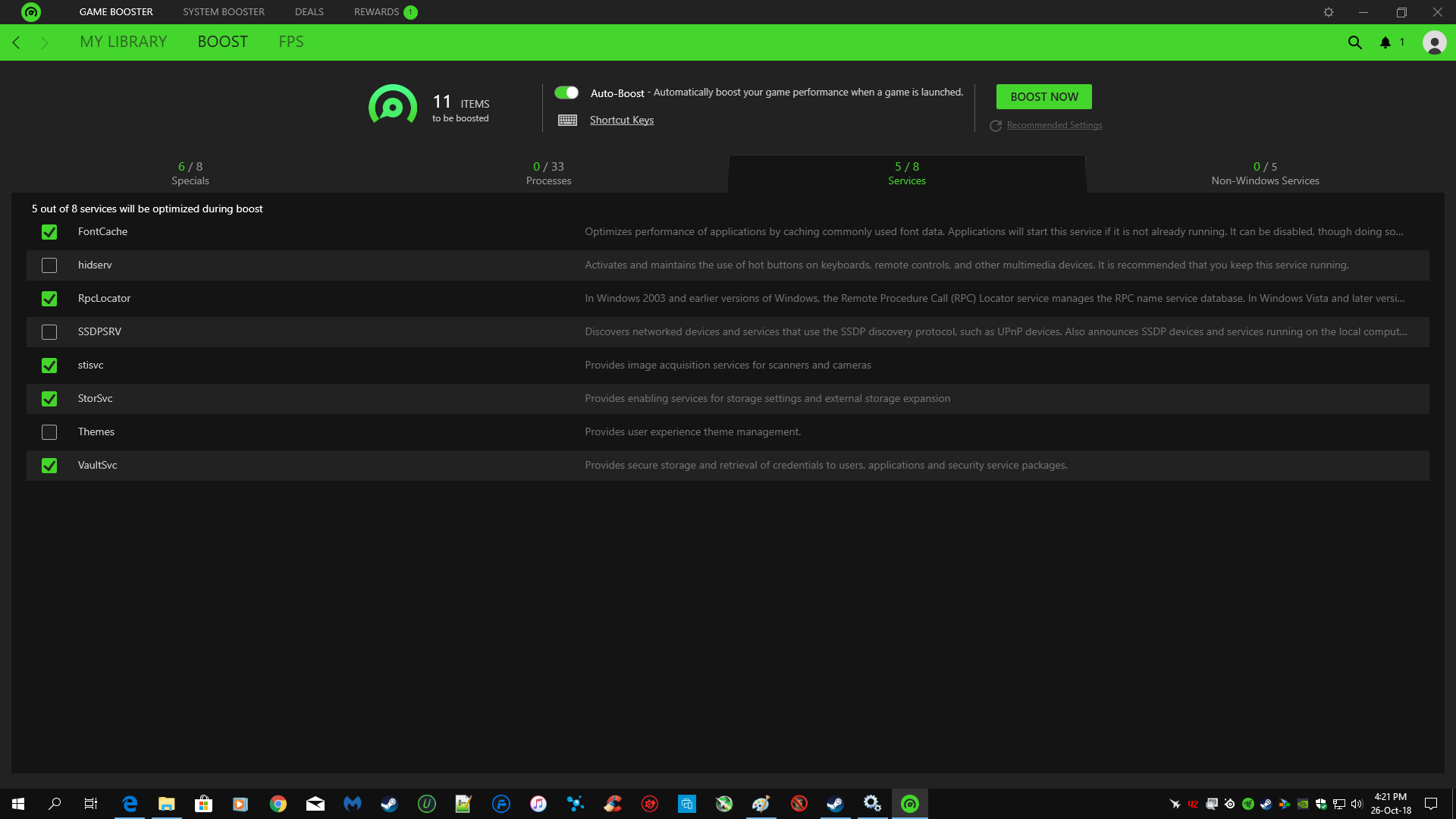
Task: Check the Themes service checkbox
Action: (49, 432)
